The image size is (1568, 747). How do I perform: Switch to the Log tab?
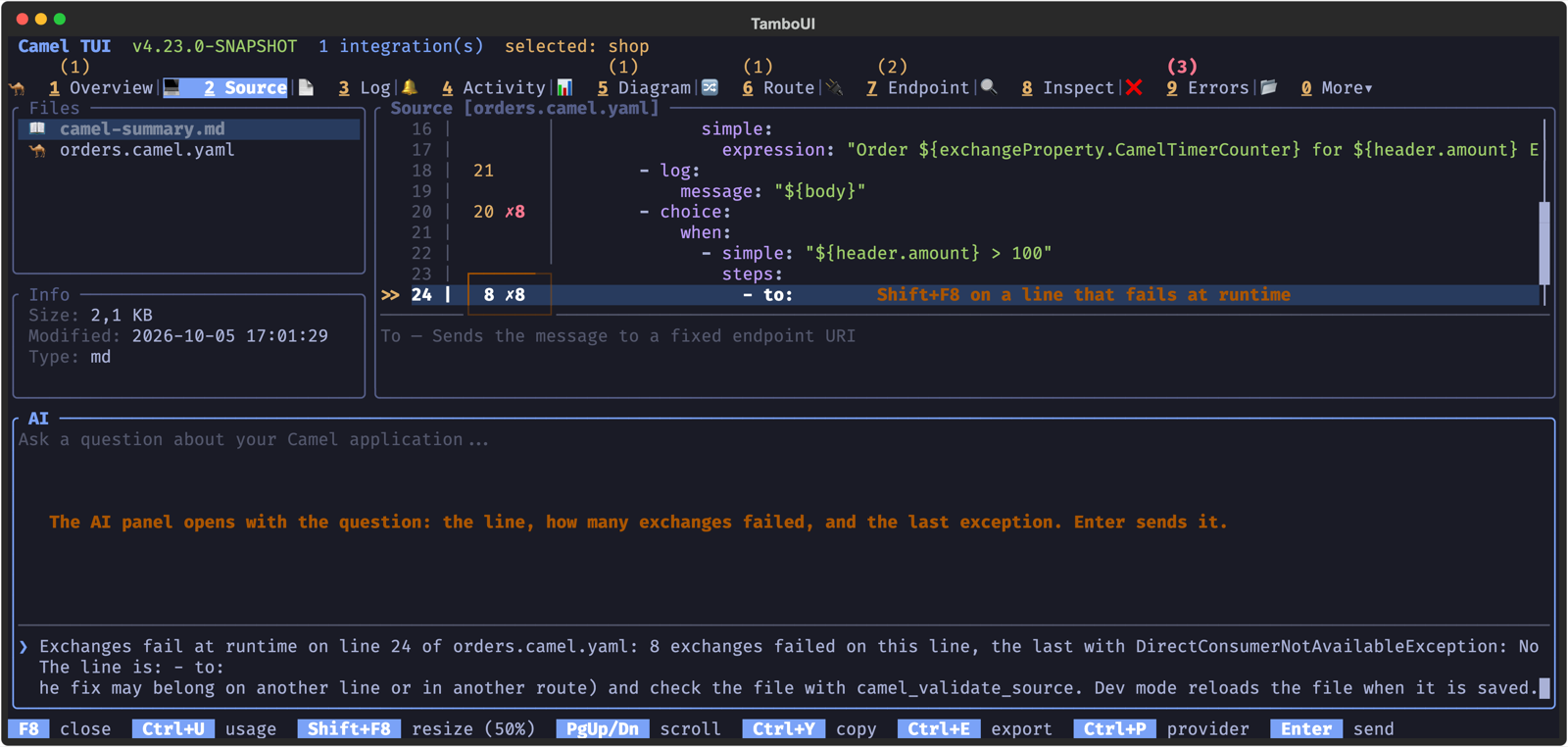pos(365,88)
